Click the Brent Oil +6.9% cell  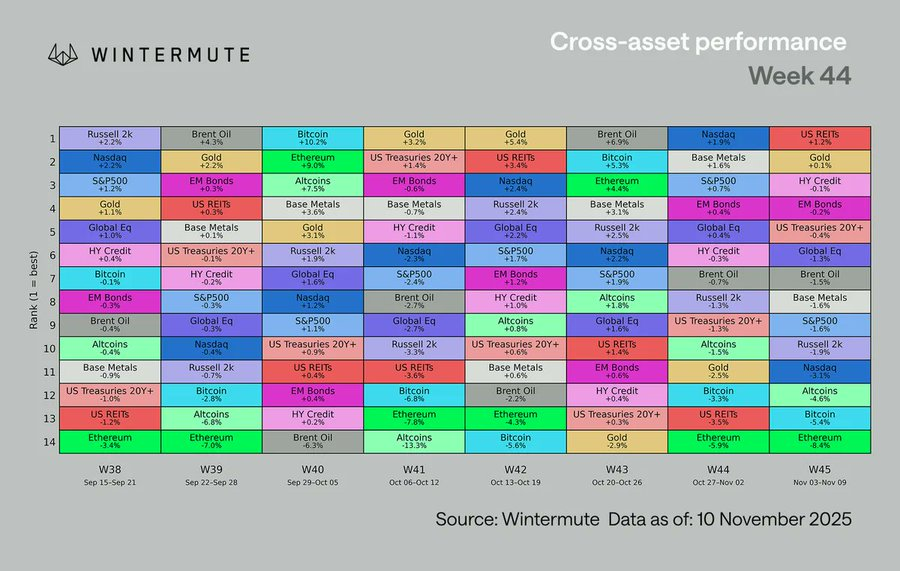click(617, 137)
